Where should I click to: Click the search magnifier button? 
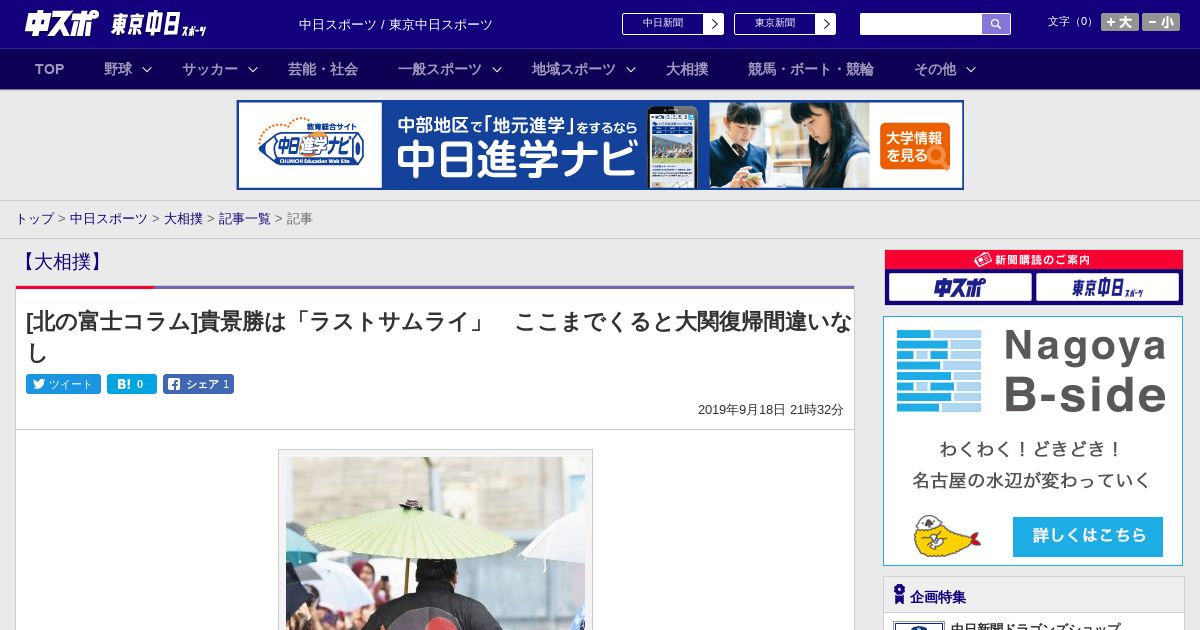click(x=996, y=24)
